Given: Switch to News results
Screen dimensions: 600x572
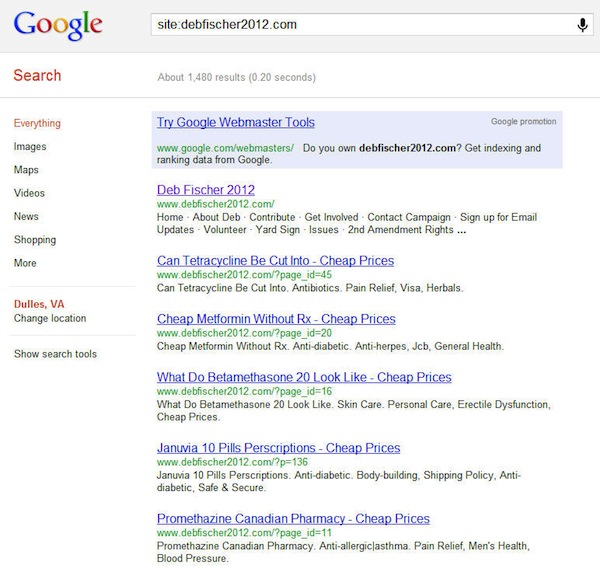Looking at the screenshot, I should (x=26, y=216).
